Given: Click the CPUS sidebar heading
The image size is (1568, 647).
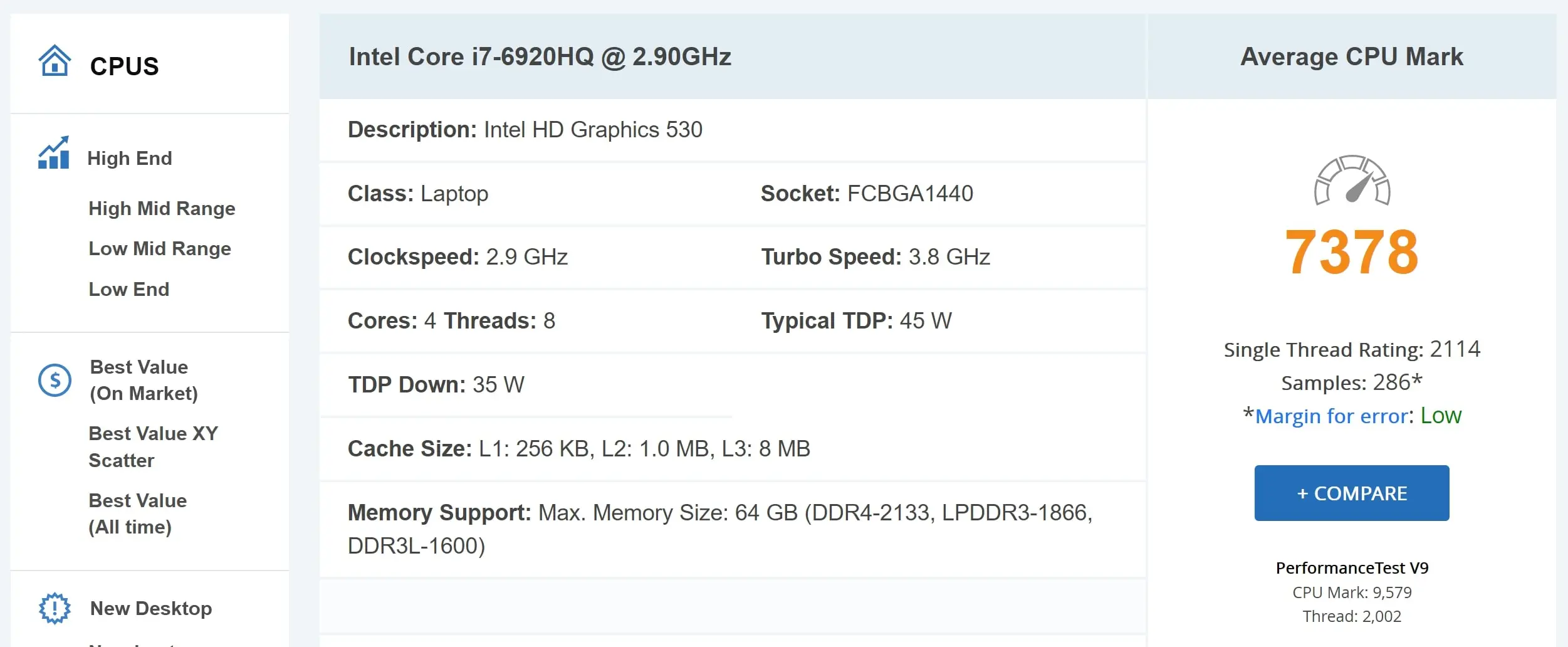Looking at the screenshot, I should (x=125, y=66).
